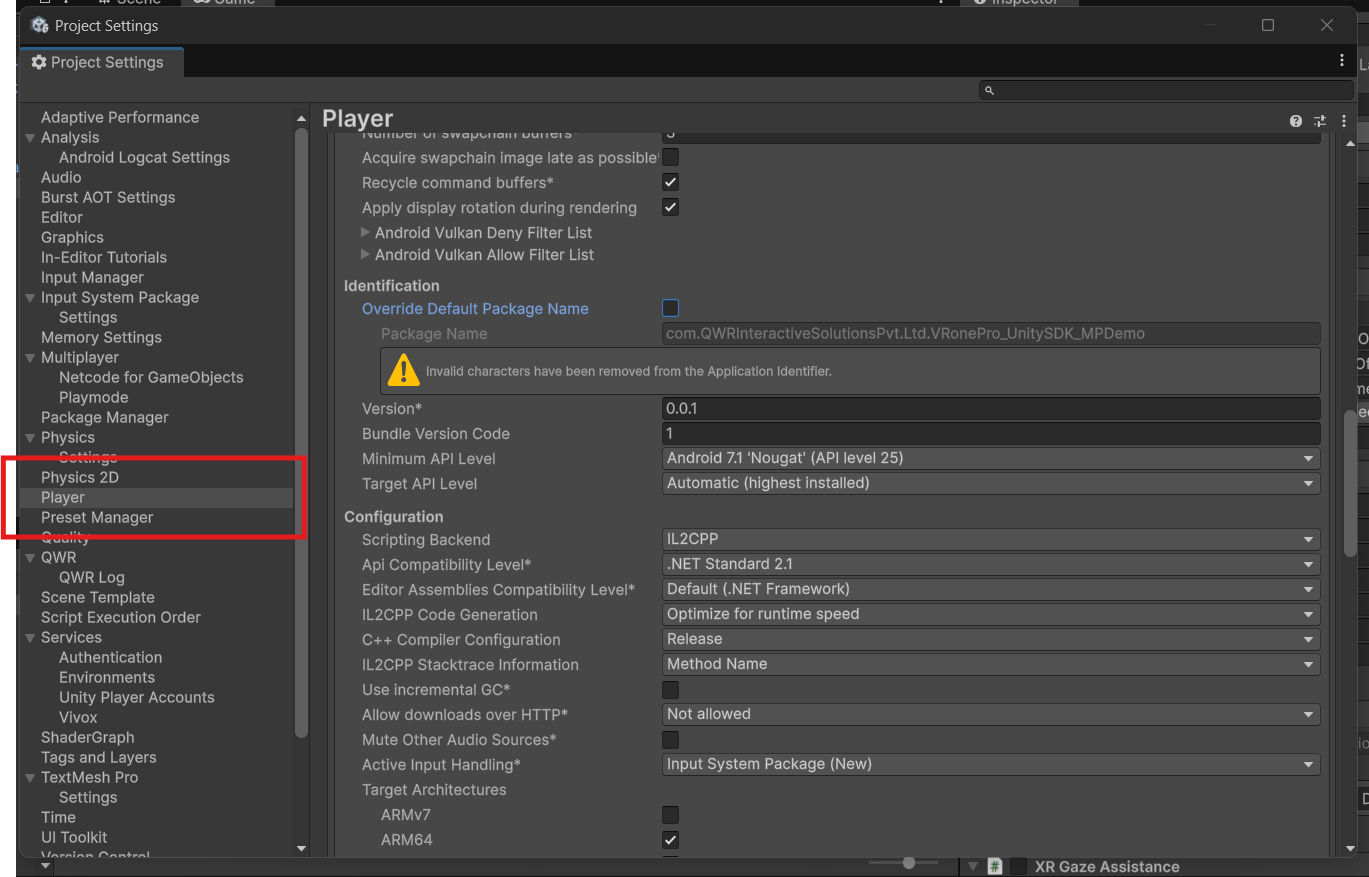This screenshot has width=1369, height=877.
Task: Click the Bundle Version Code field
Action: (991, 433)
